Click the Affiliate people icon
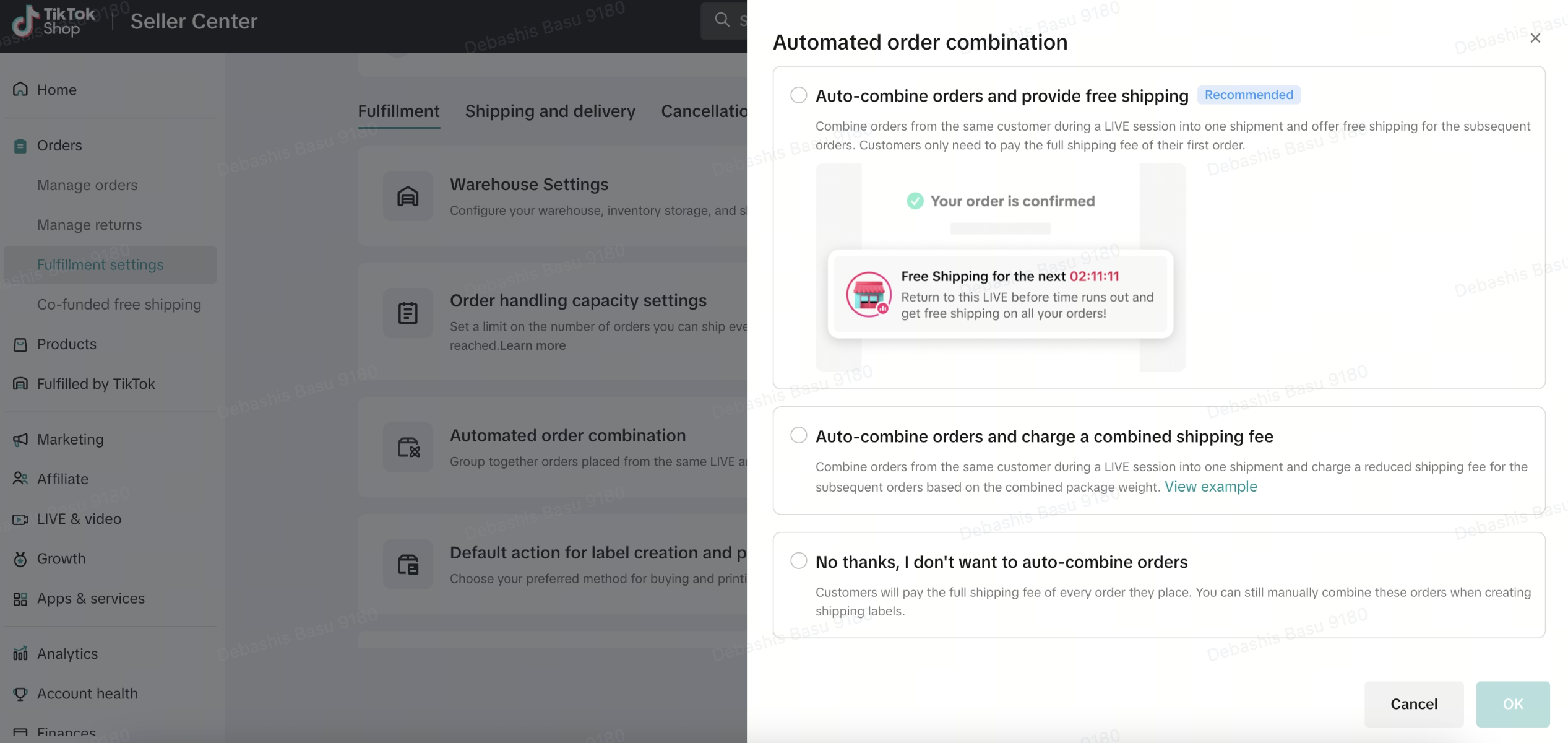 click(20, 479)
